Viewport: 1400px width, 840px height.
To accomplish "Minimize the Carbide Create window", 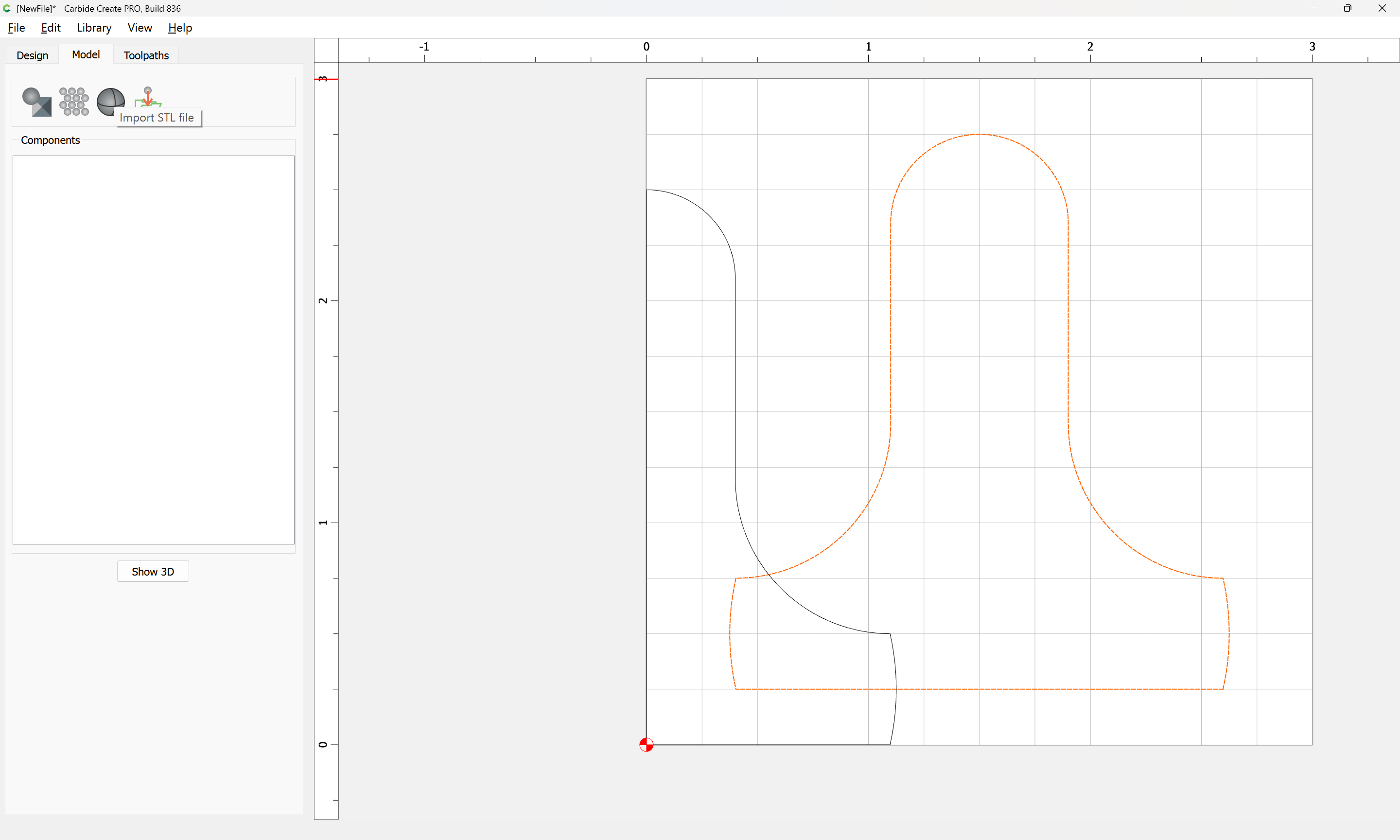I will 1313,8.
